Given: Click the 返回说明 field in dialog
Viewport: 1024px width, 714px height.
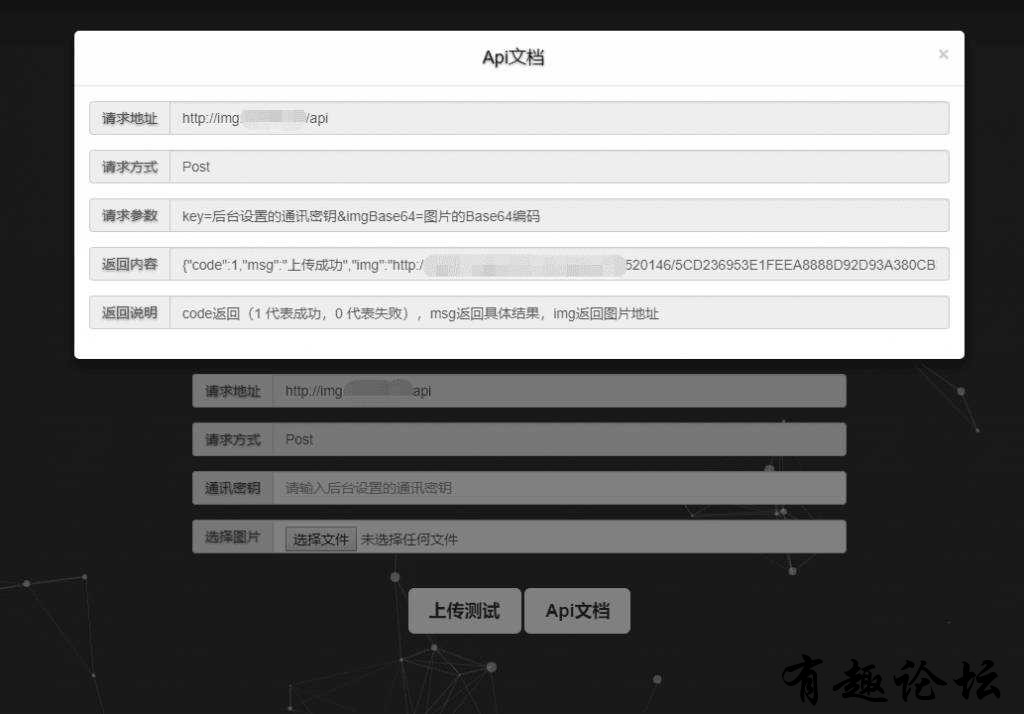Looking at the screenshot, I should tap(559, 313).
